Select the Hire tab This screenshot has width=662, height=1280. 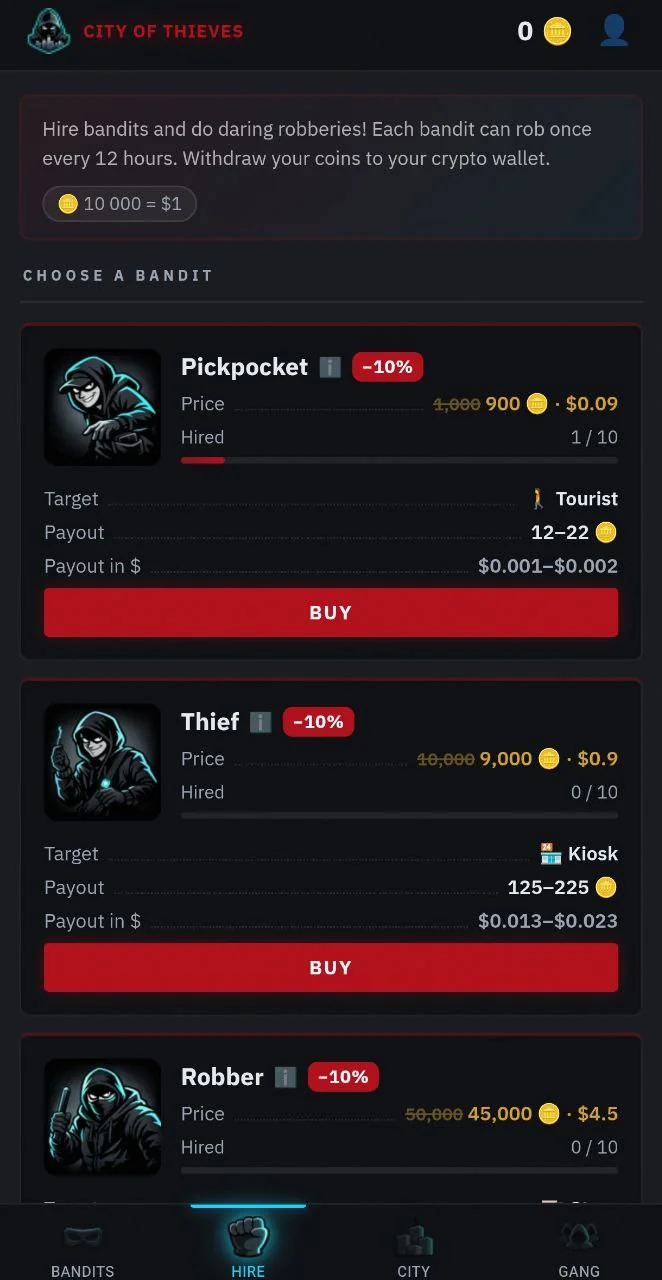(x=248, y=1245)
